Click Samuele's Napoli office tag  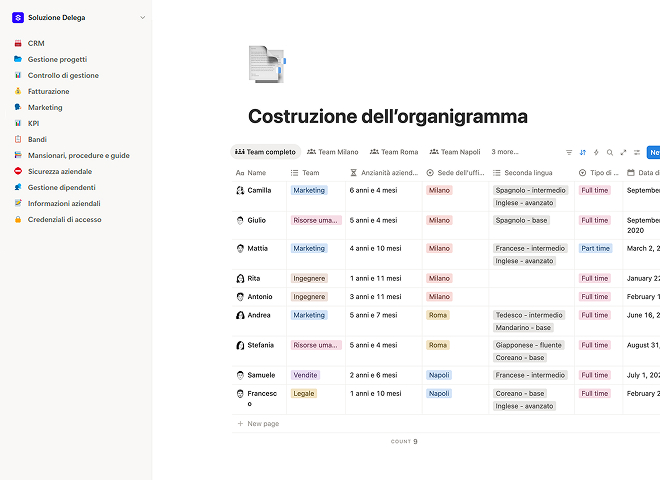[439, 375]
